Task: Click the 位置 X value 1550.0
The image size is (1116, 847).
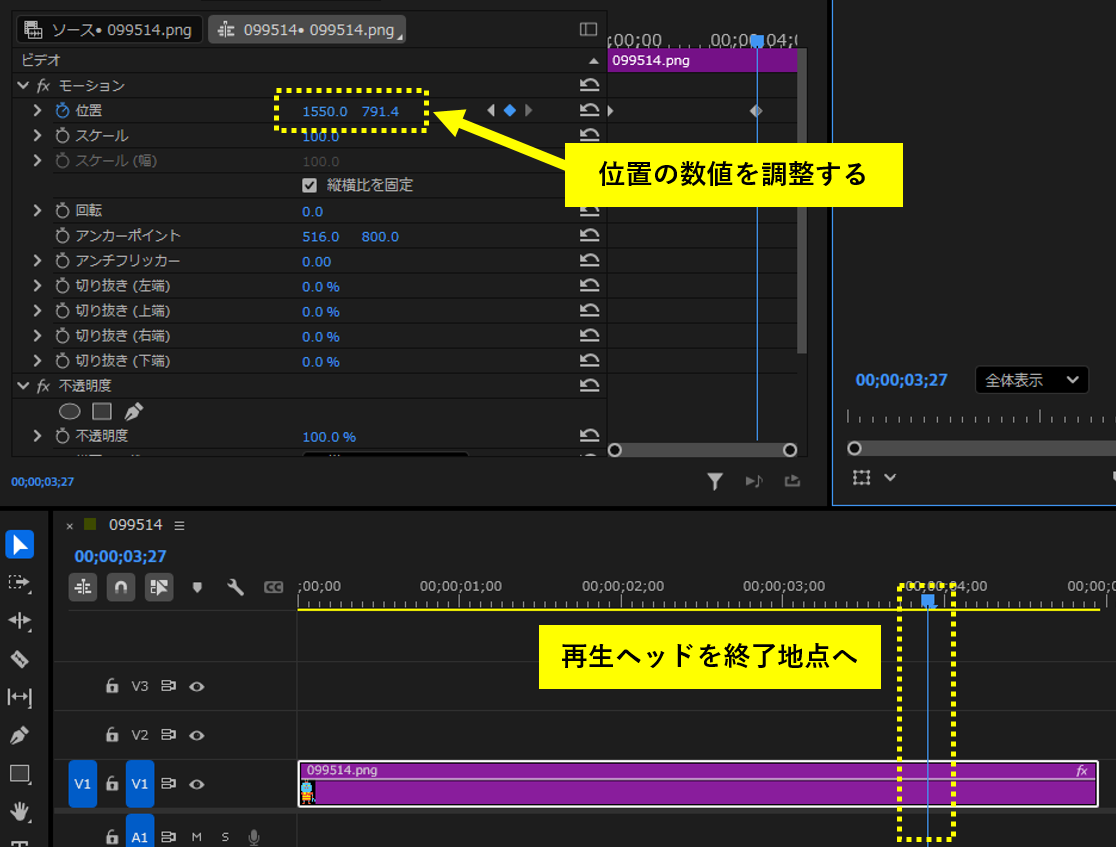Action: (x=324, y=111)
